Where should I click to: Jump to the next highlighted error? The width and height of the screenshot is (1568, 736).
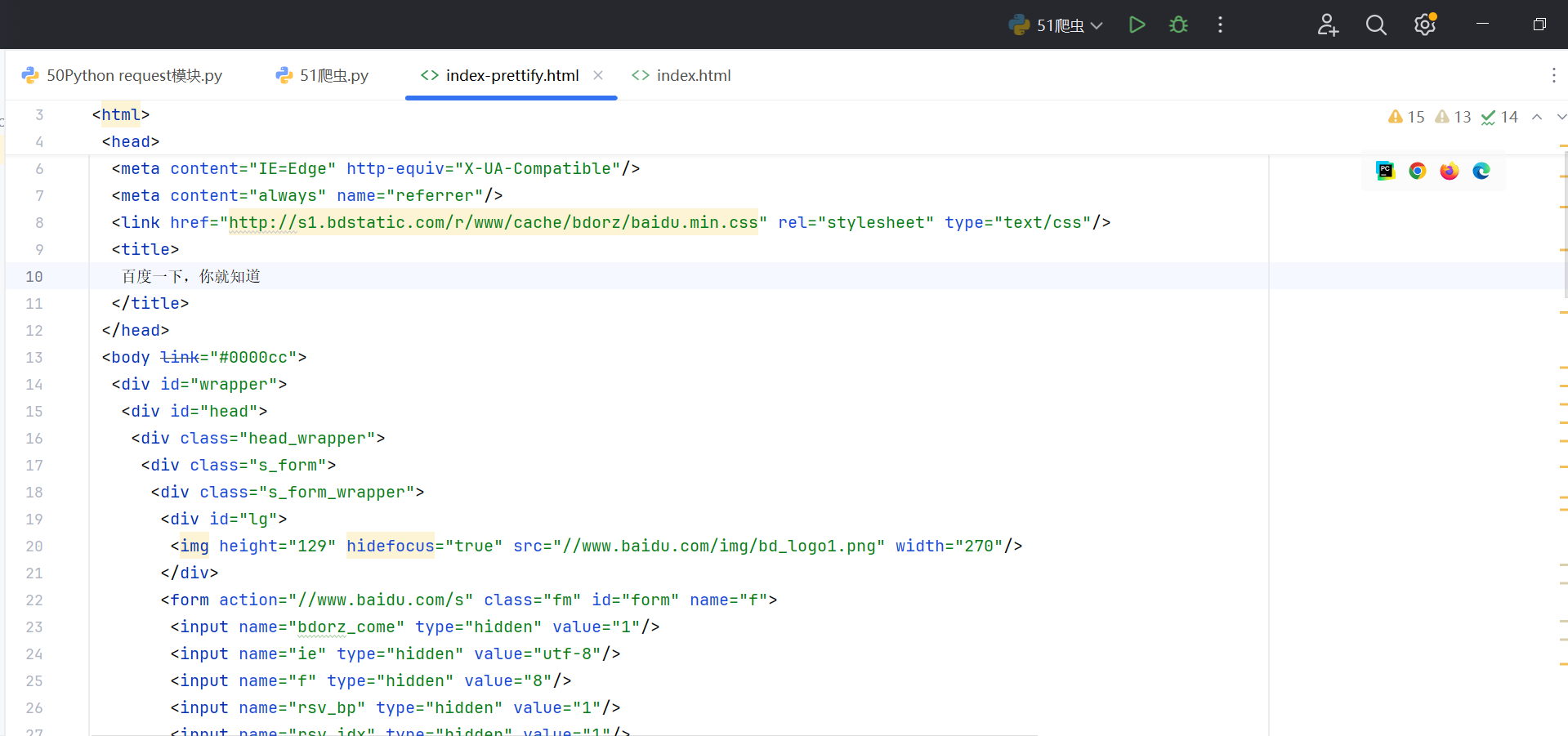(1561, 117)
